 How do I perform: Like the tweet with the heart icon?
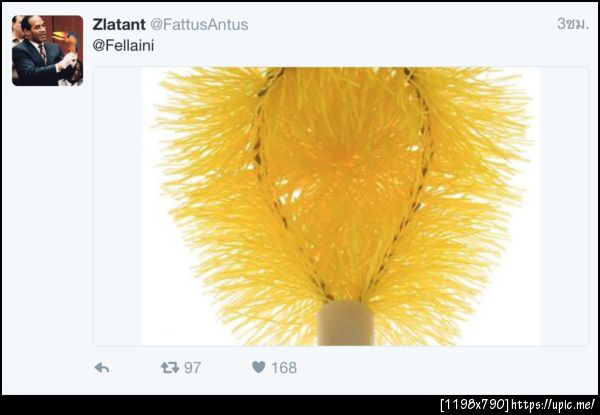pyautogui.click(x=259, y=367)
